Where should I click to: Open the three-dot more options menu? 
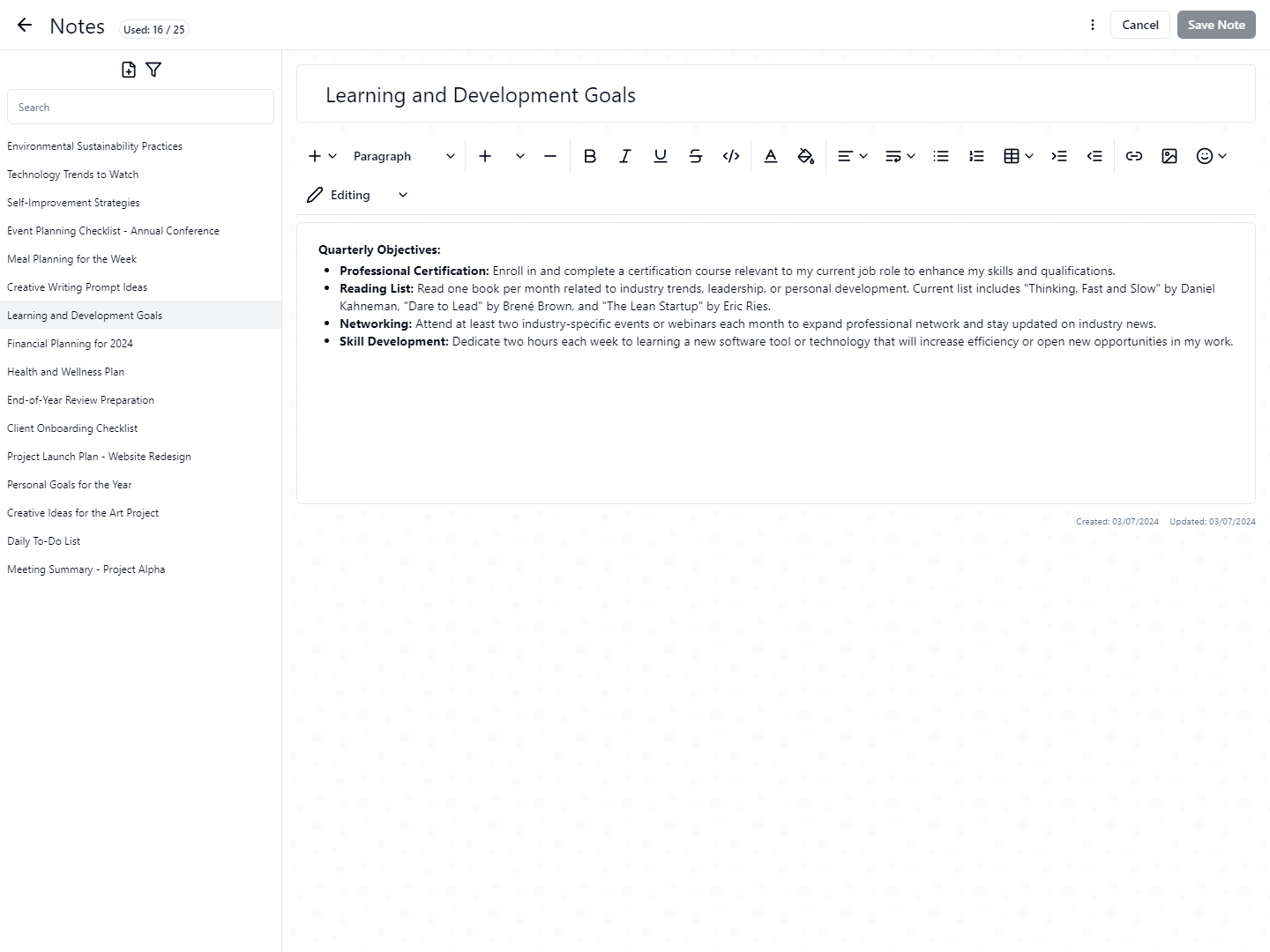pyautogui.click(x=1093, y=25)
